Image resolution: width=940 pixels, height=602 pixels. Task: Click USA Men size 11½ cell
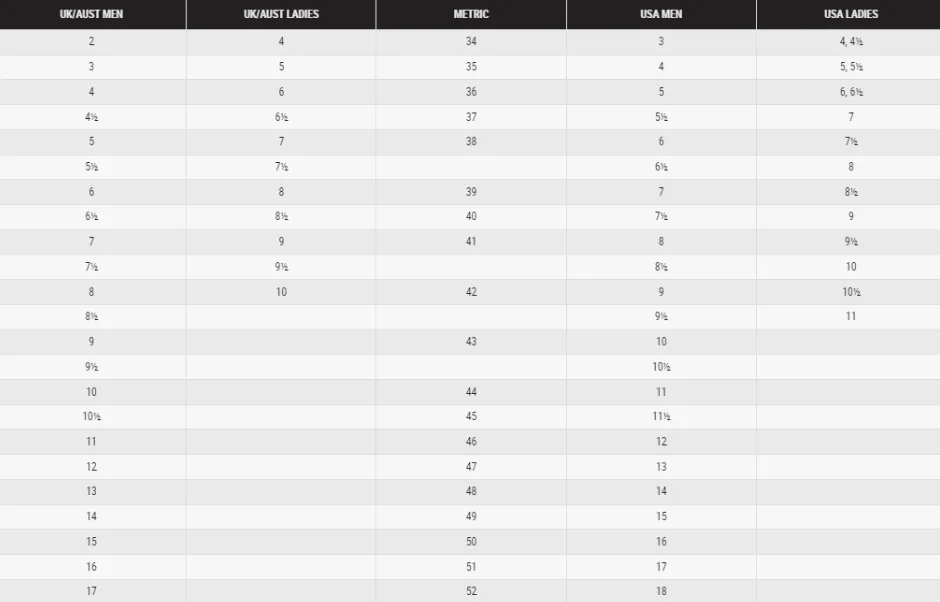(x=661, y=416)
